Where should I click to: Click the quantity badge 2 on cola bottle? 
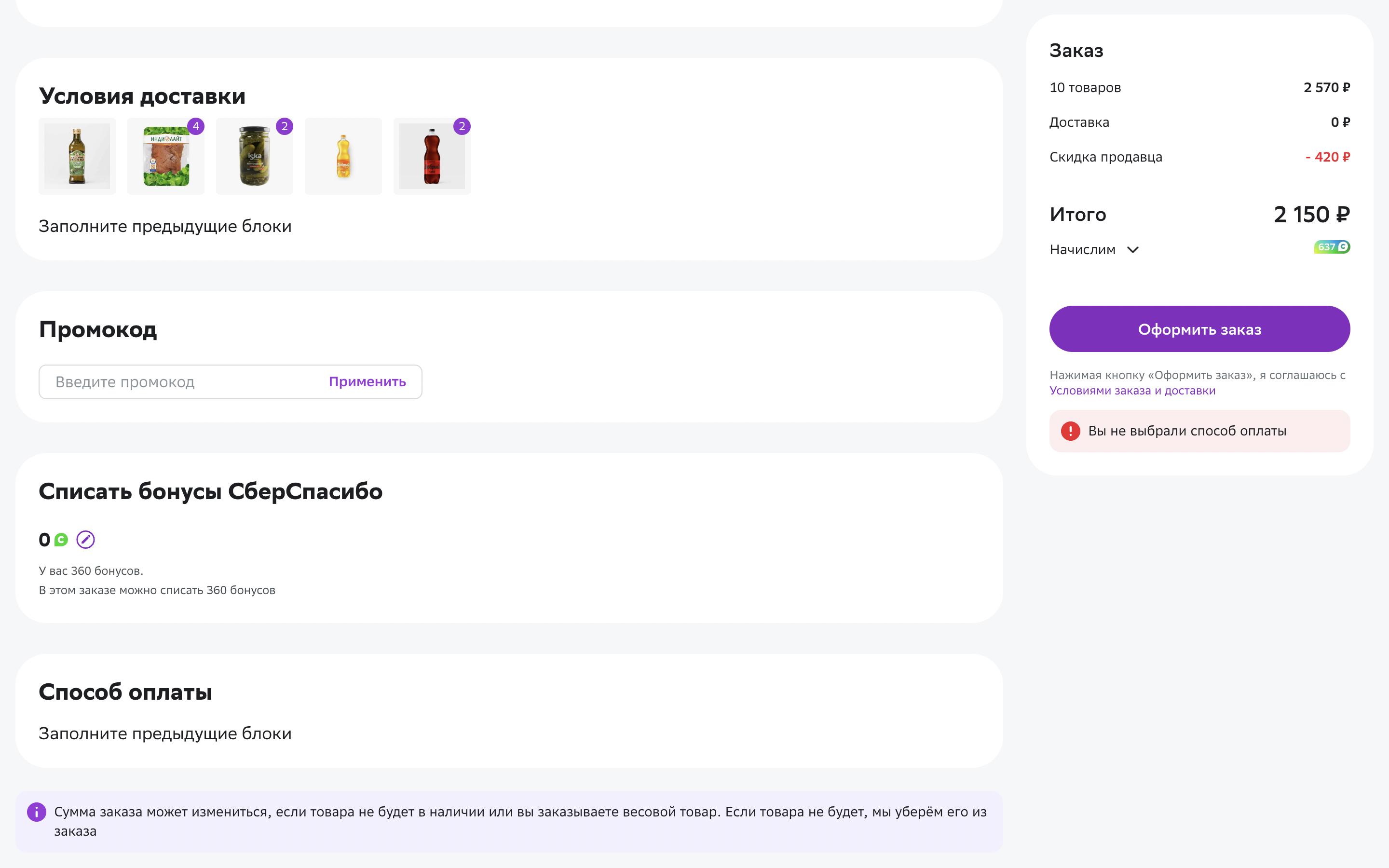tap(462, 126)
